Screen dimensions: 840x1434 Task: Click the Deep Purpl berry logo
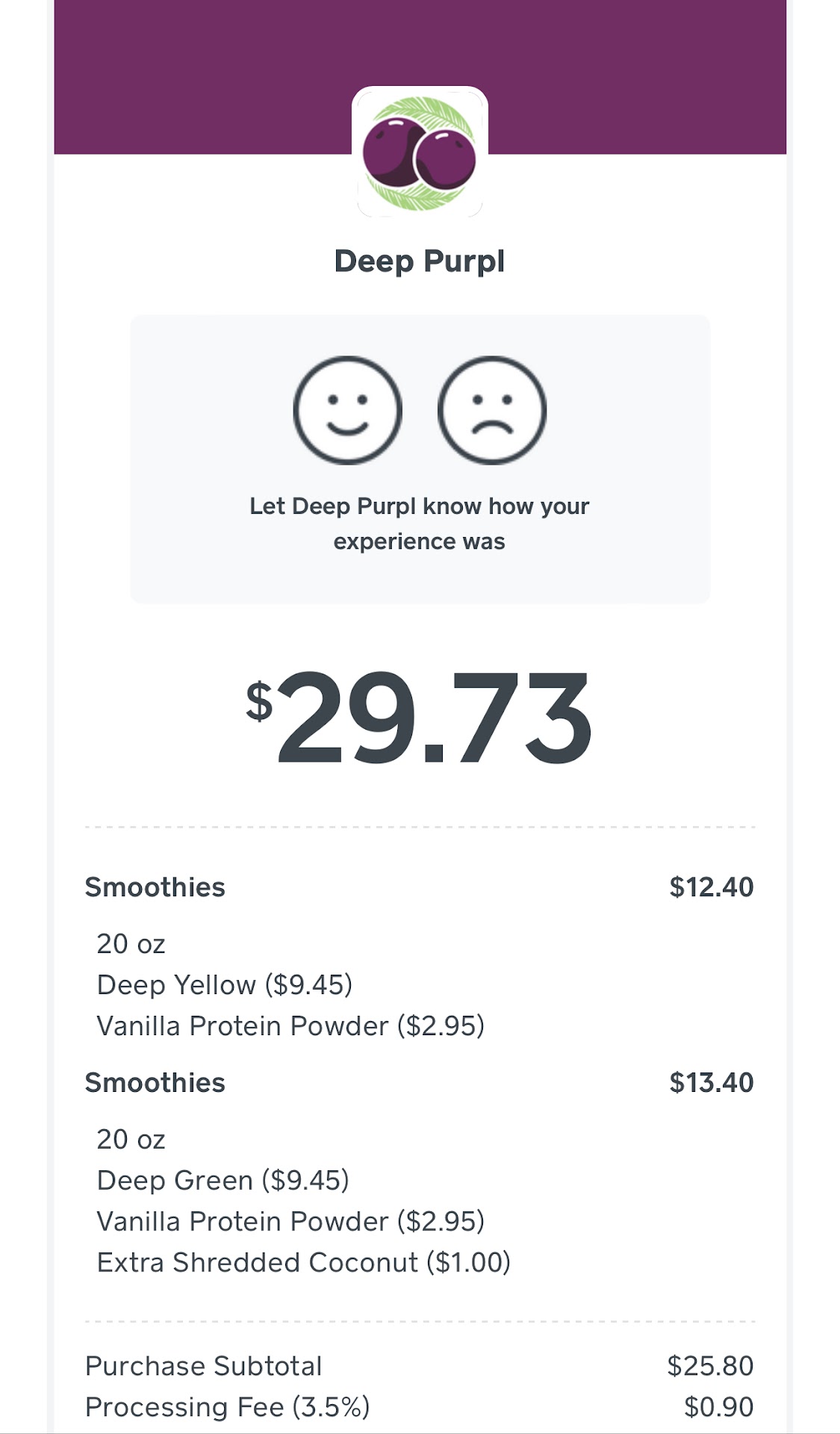[x=420, y=153]
